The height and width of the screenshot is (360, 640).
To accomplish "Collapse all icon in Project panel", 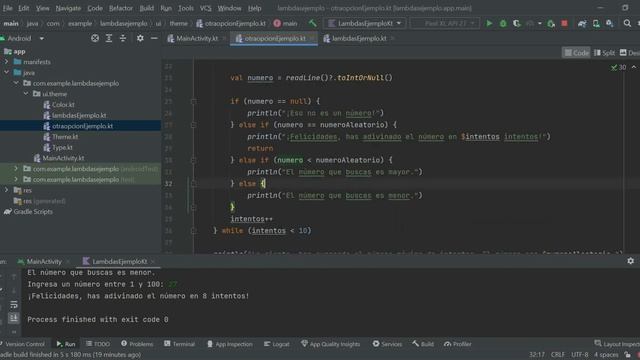I will [122, 38].
